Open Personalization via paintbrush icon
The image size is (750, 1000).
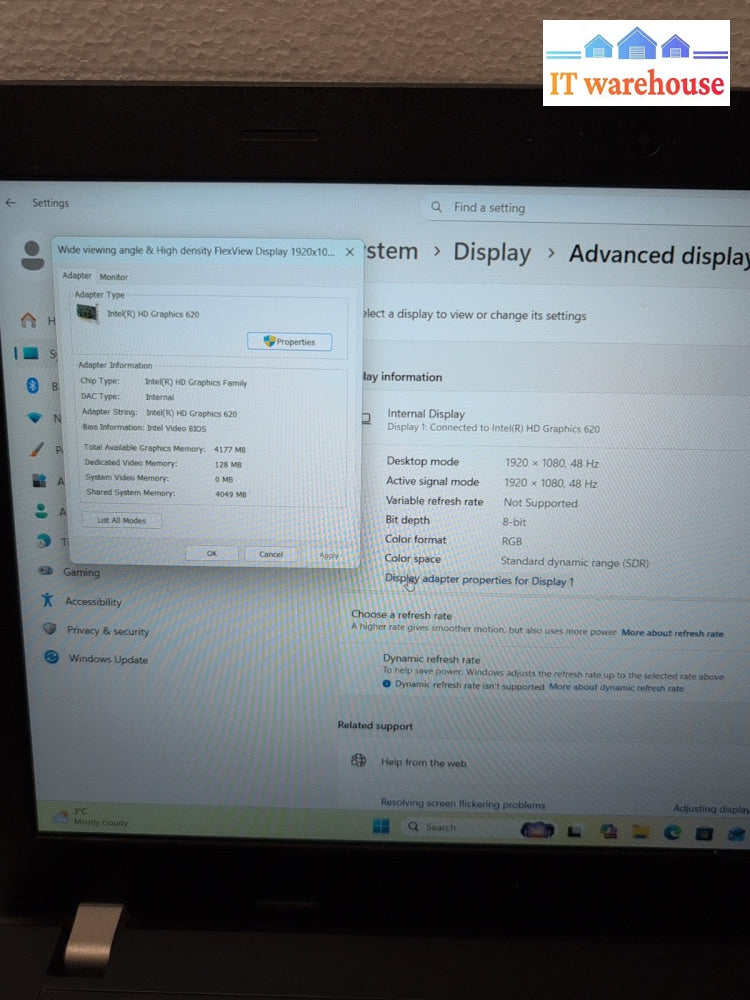tap(36, 449)
